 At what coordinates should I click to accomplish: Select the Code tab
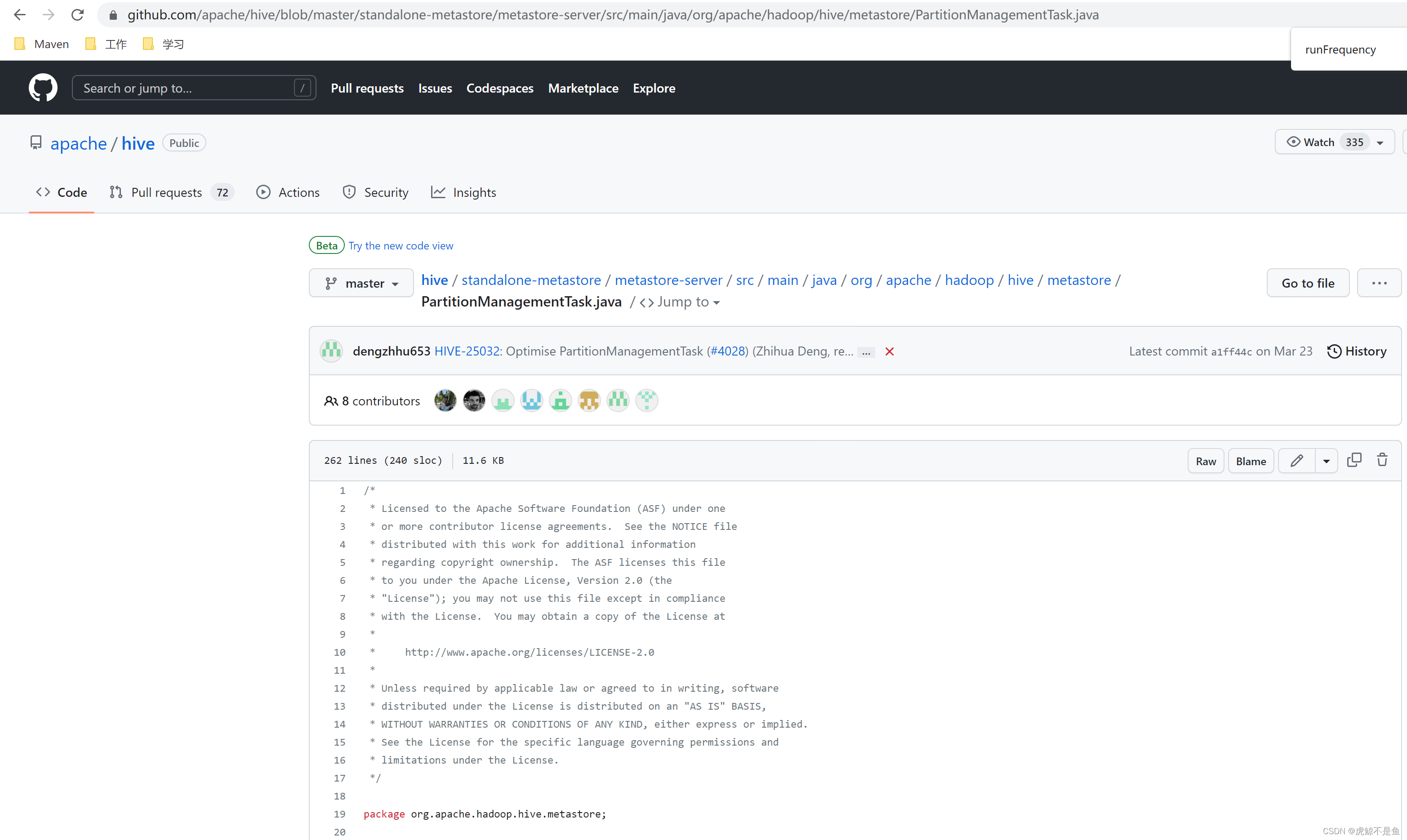tap(71, 192)
